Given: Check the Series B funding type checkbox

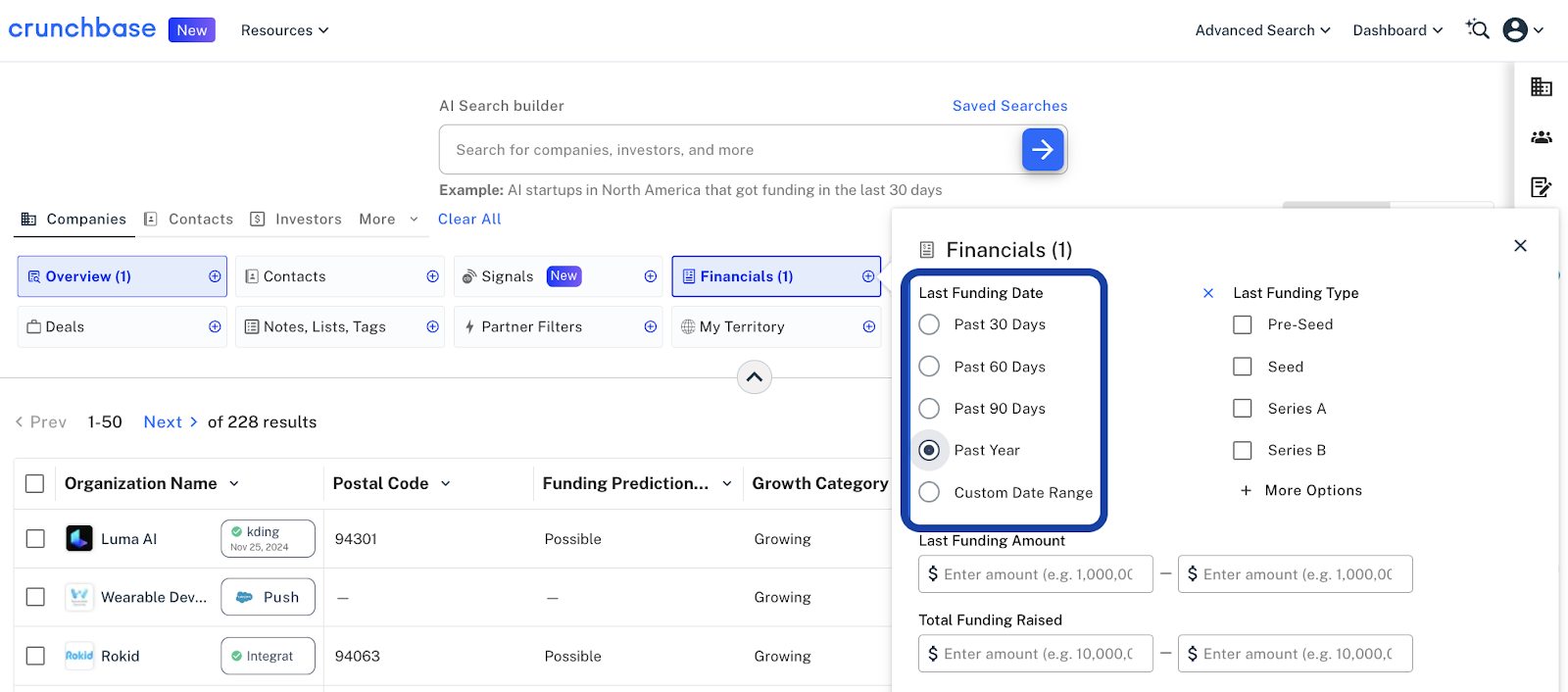Looking at the screenshot, I should (1243, 450).
